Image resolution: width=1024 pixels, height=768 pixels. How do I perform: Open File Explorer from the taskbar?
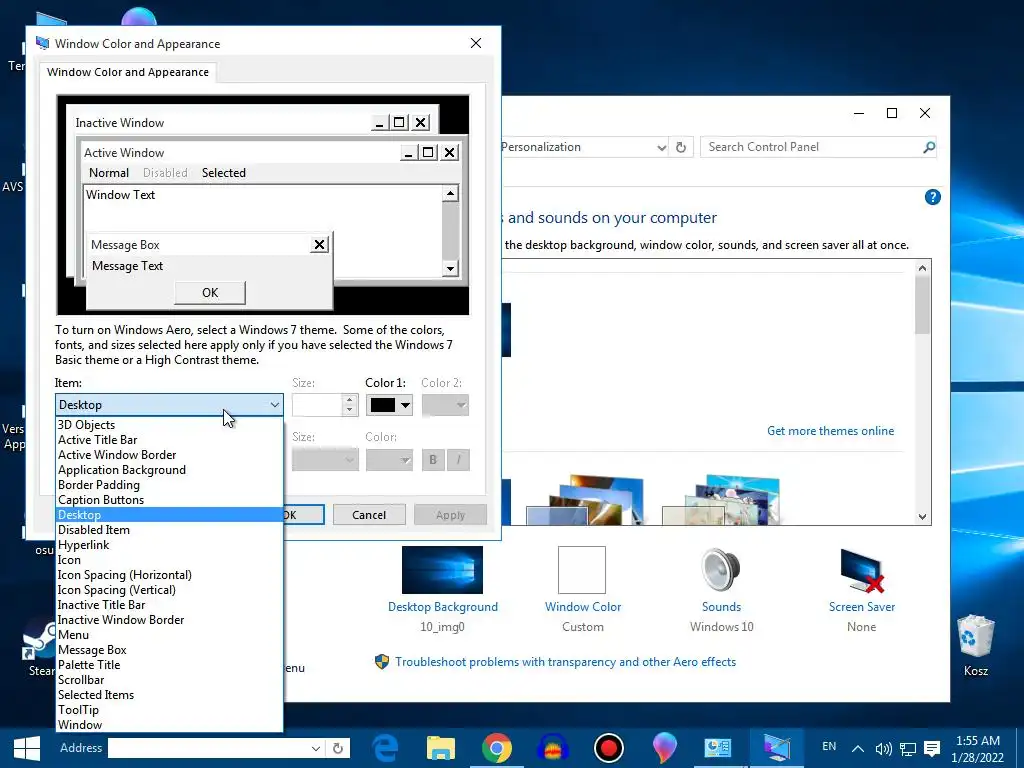point(441,748)
